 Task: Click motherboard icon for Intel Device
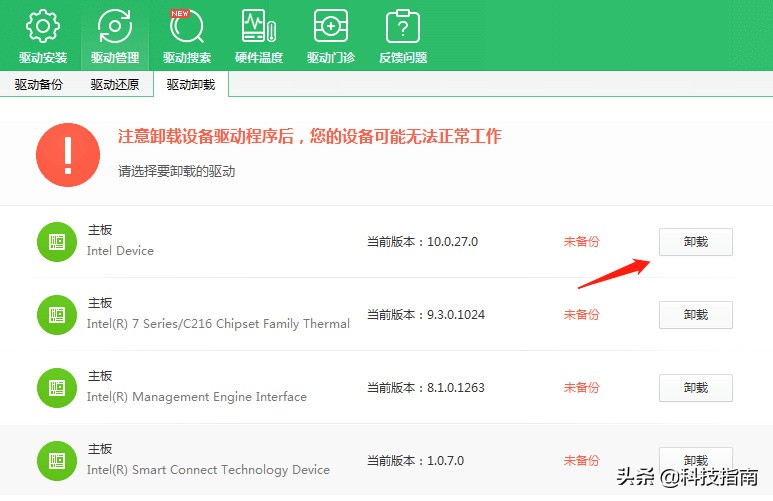tap(57, 242)
